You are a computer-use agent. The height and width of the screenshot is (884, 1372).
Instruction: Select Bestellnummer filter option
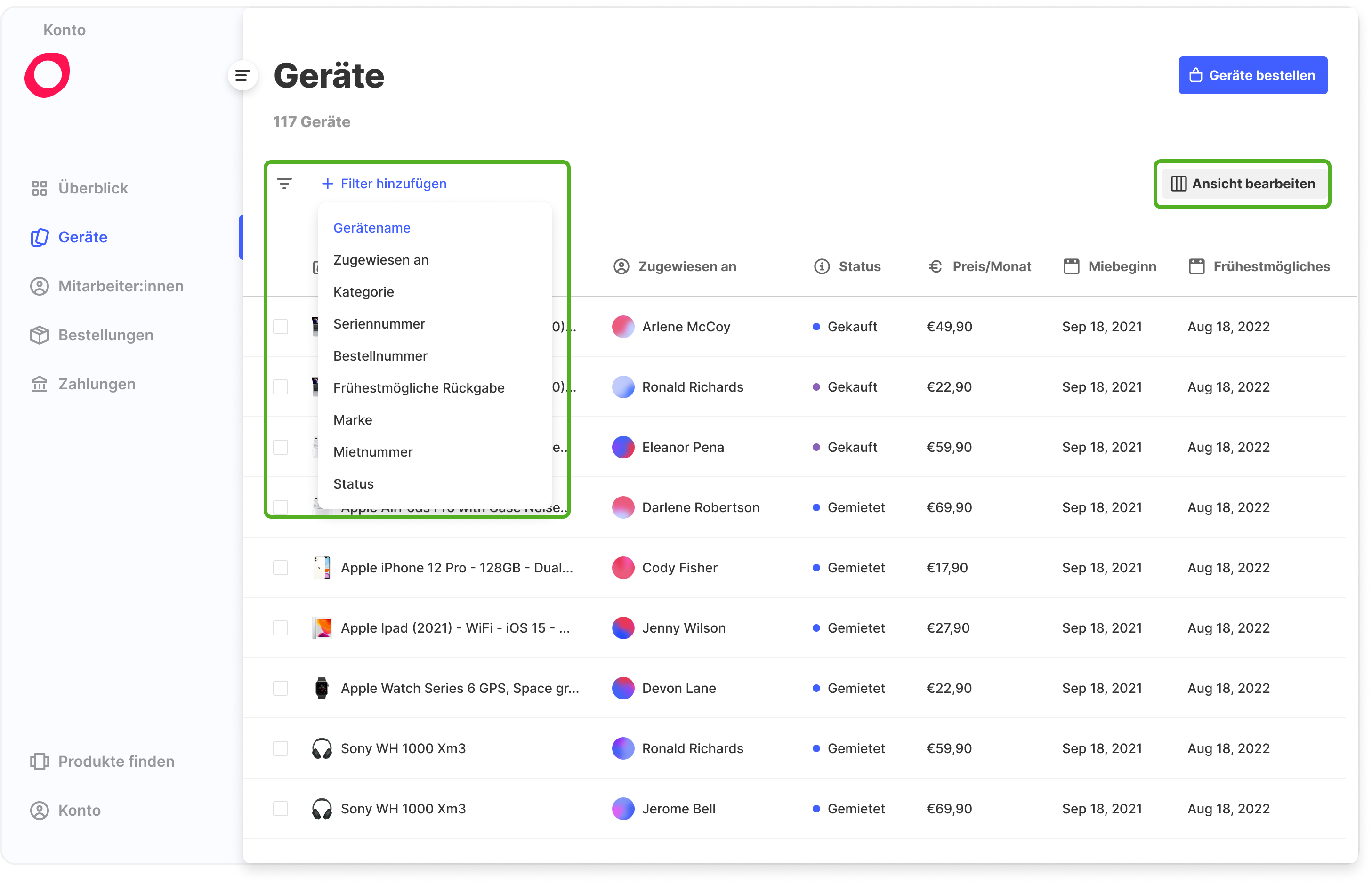point(380,356)
